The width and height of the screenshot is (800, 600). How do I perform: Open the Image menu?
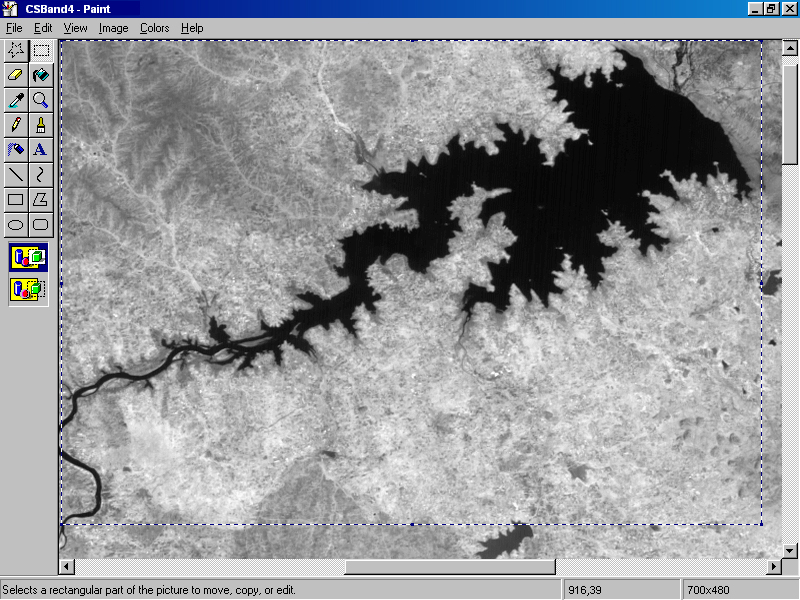pyautogui.click(x=113, y=28)
